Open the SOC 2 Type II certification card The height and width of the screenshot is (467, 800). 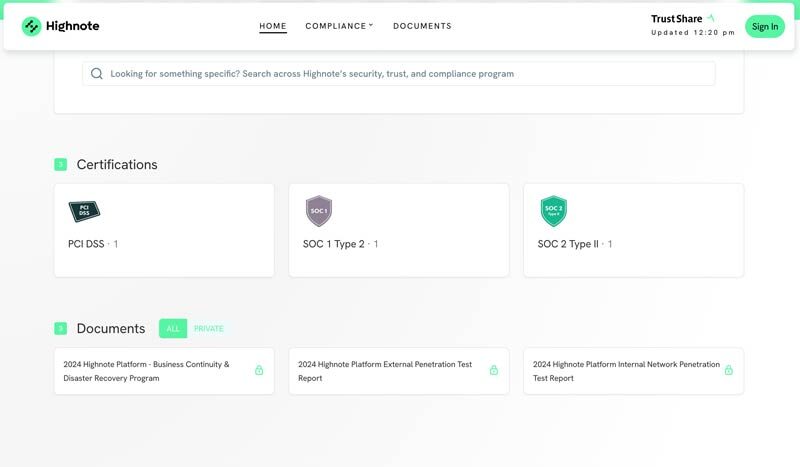pyautogui.click(x=634, y=230)
